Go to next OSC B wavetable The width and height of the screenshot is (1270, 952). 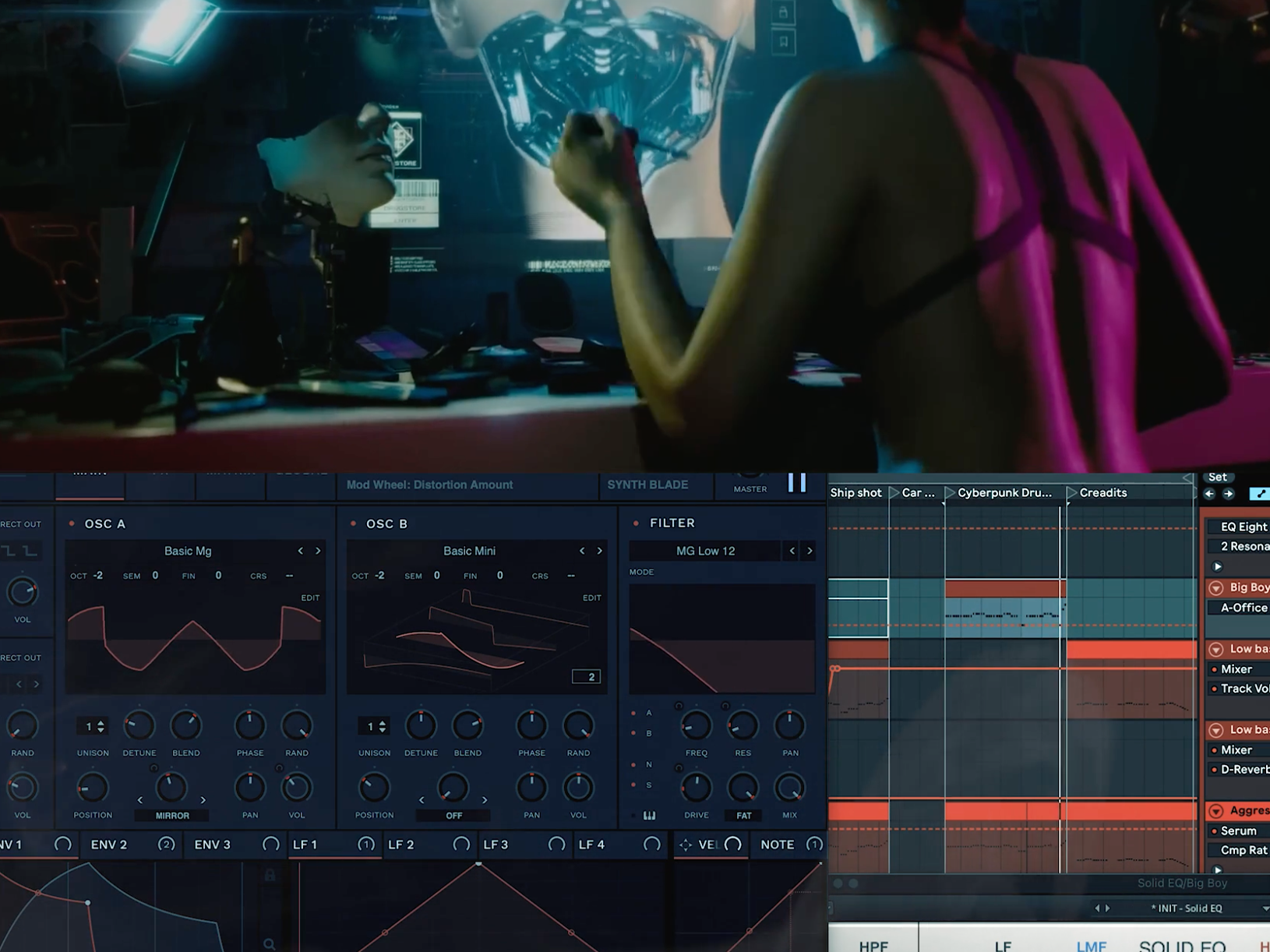[x=599, y=551]
